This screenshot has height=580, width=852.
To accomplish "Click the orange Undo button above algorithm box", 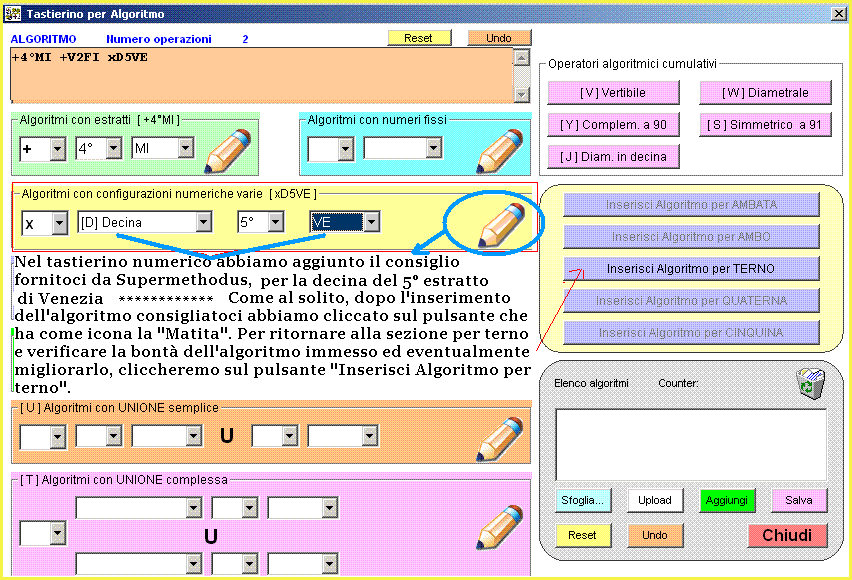I will click(499, 38).
